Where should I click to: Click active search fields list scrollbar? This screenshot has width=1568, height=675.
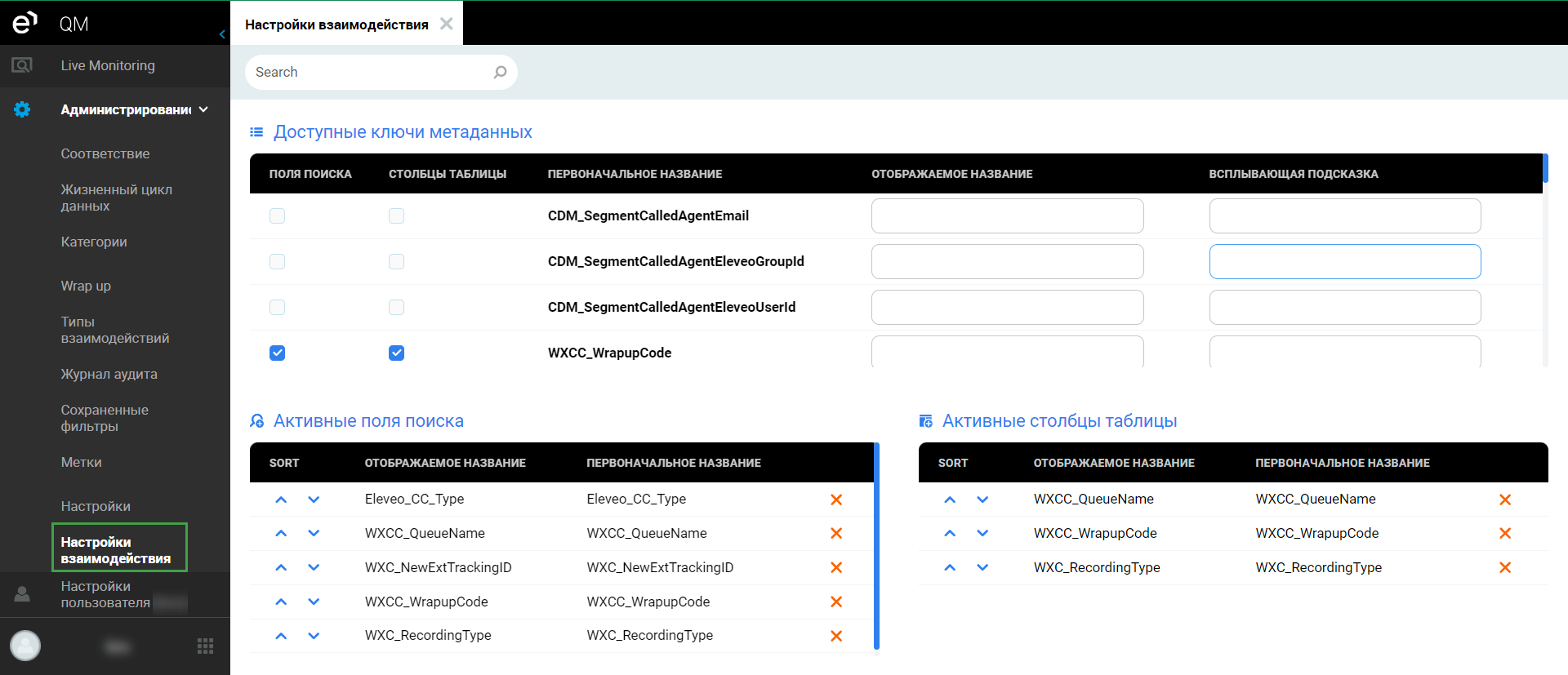[x=876, y=545]
